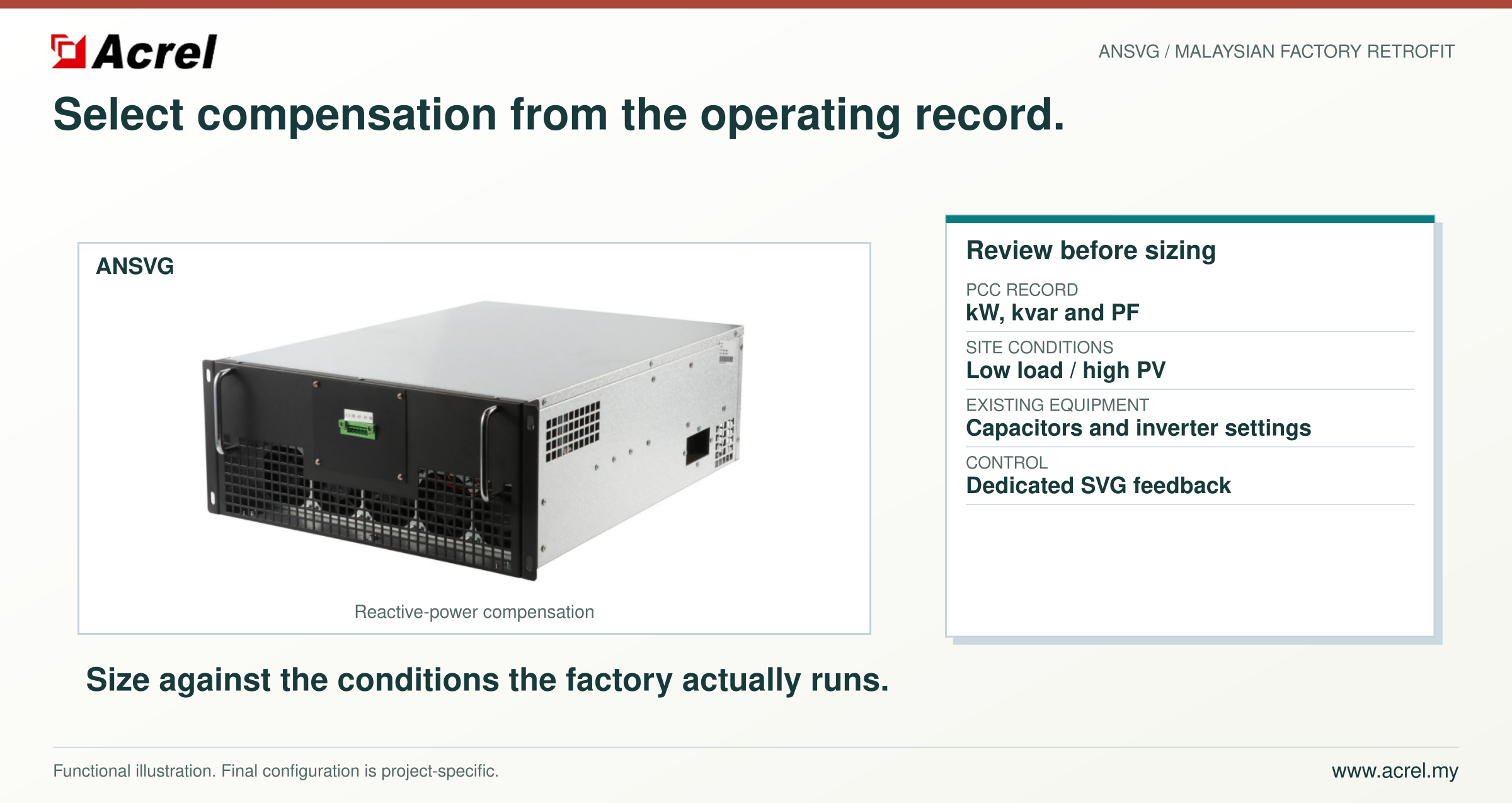Image resolution: width=1512 pixels, height=803 pixels.
Task: Click the 'CONTROL' label
Action: [1007, 462]
